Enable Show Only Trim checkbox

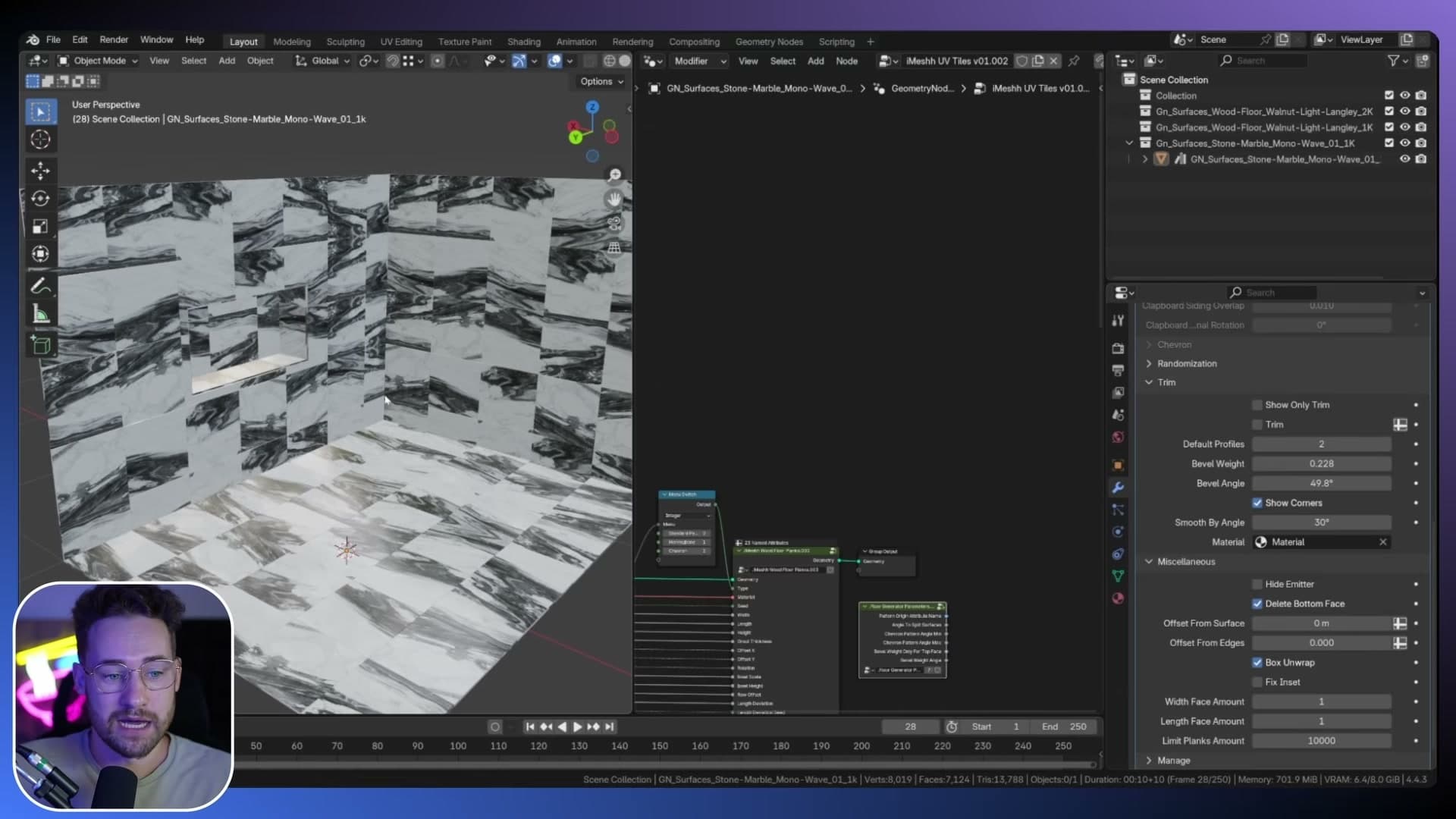[1257, 405]
